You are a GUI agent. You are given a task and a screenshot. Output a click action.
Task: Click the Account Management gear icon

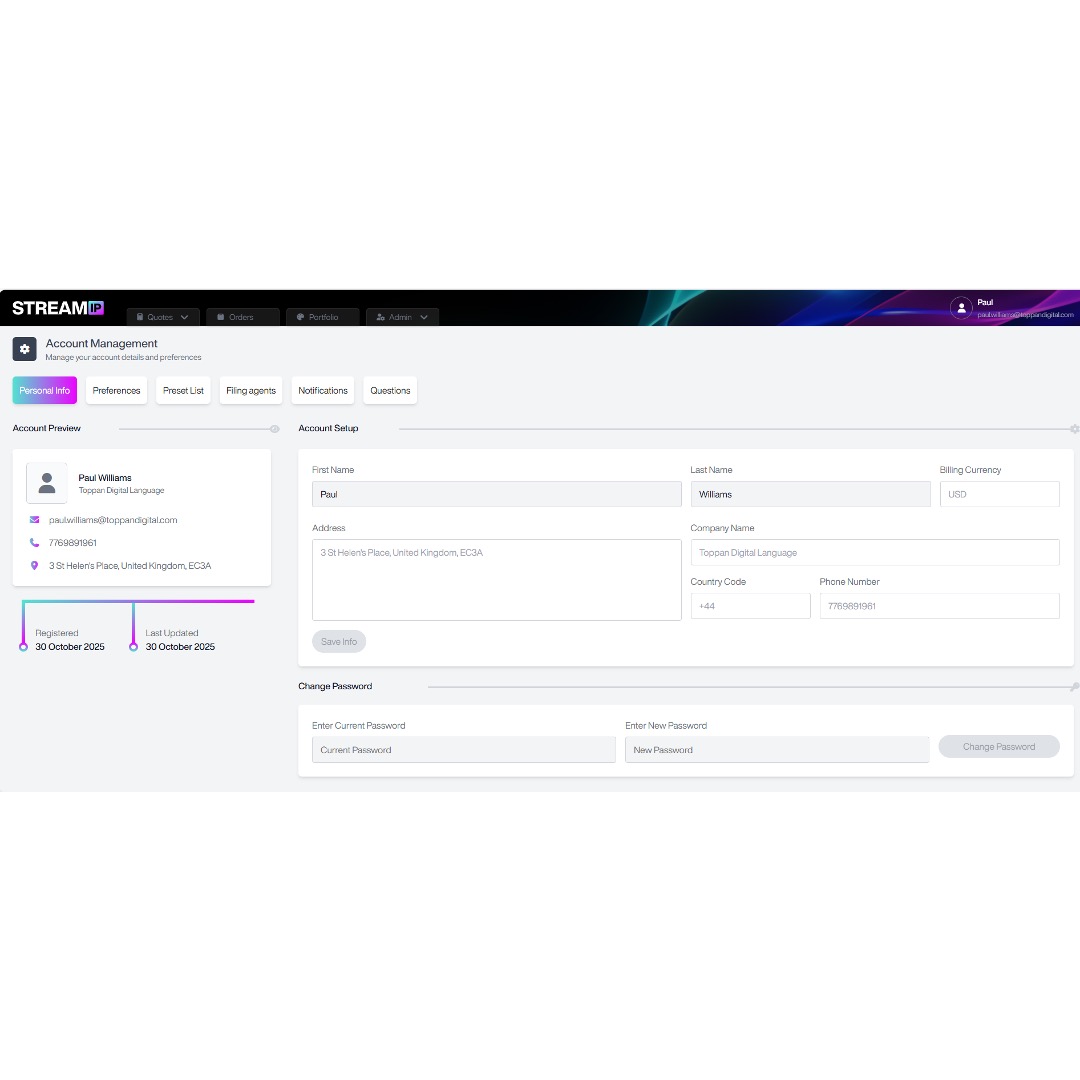coord(25,349)
